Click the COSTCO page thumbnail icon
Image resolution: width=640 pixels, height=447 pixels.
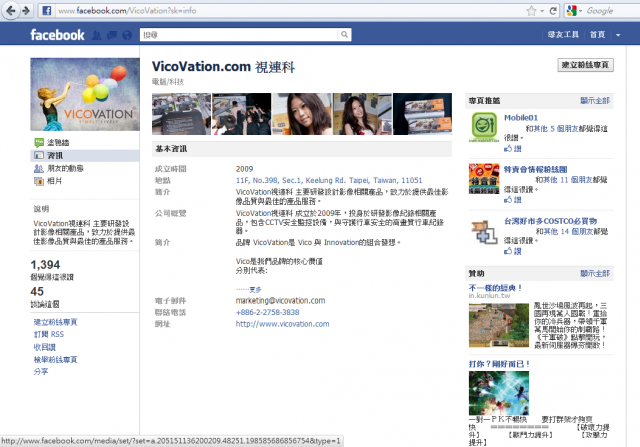tap(484, 231)
